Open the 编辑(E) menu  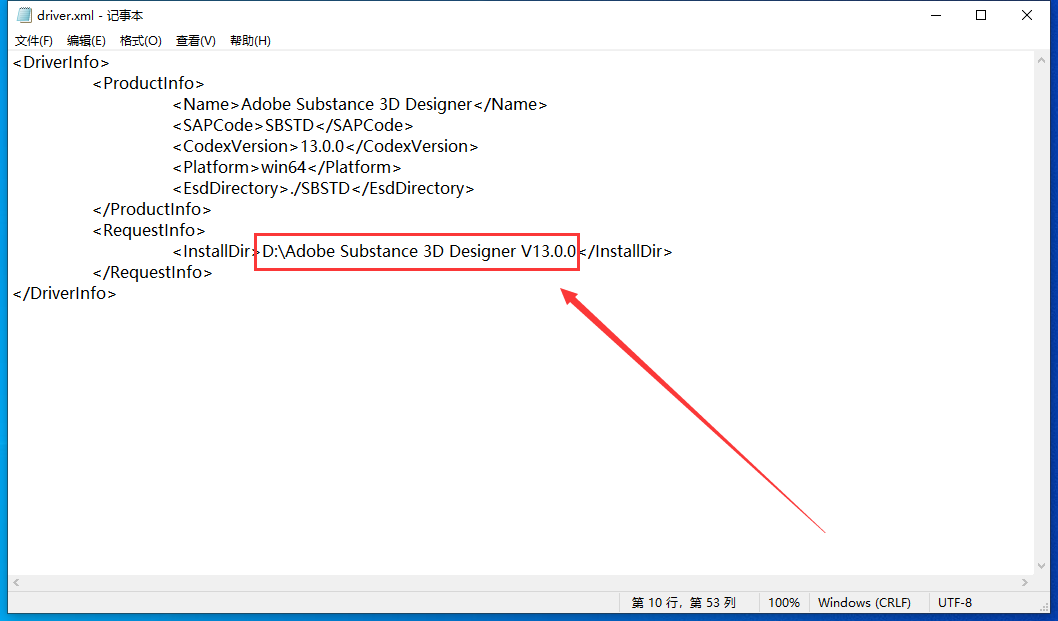tap(86, 40)
